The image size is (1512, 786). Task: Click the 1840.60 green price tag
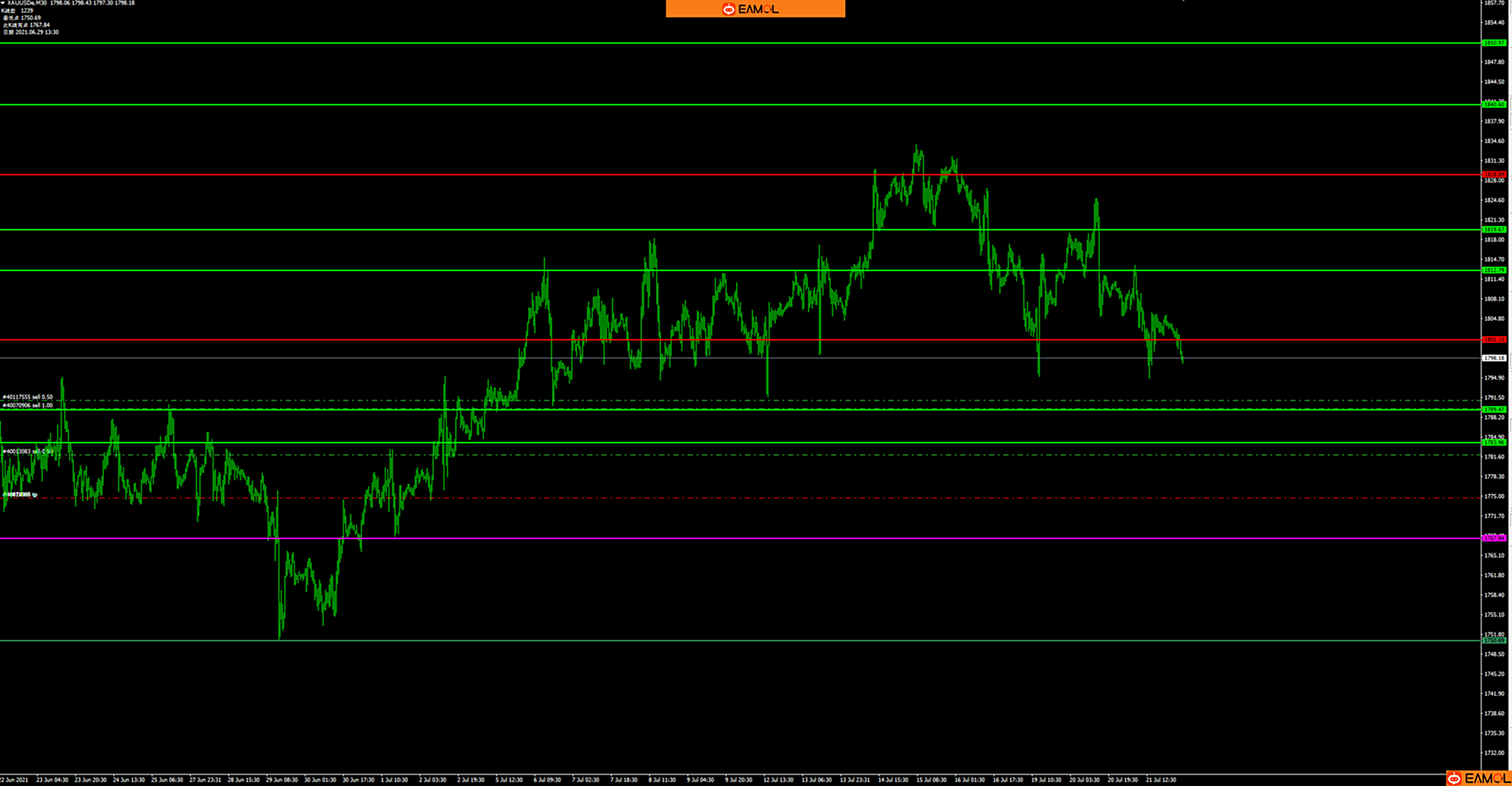[1493, 105]
